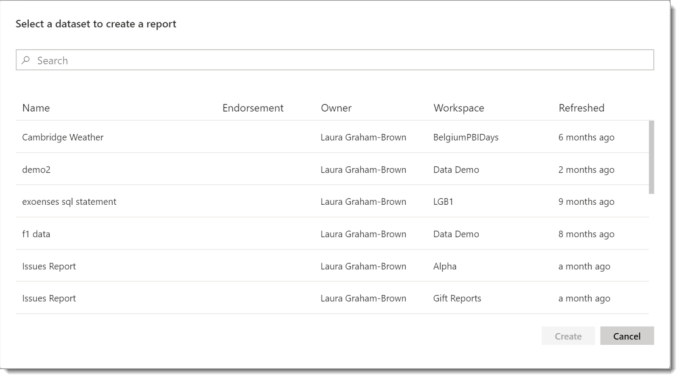Viewport: 680px width, 379px height.
Task: Click the LGB1 workspace cell
Action: [443, 202]
